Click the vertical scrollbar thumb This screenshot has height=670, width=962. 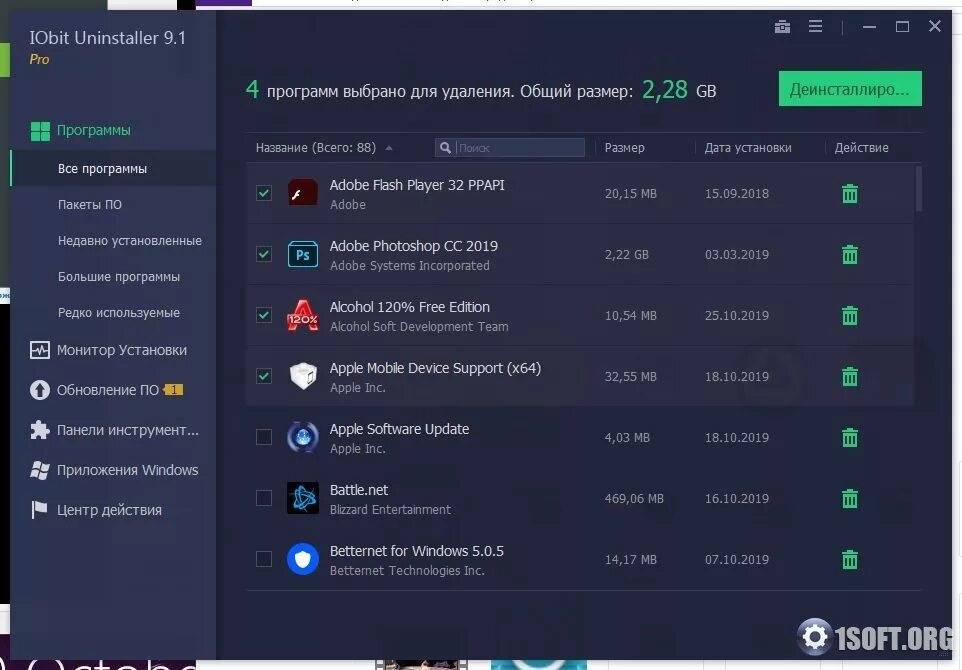918,188
